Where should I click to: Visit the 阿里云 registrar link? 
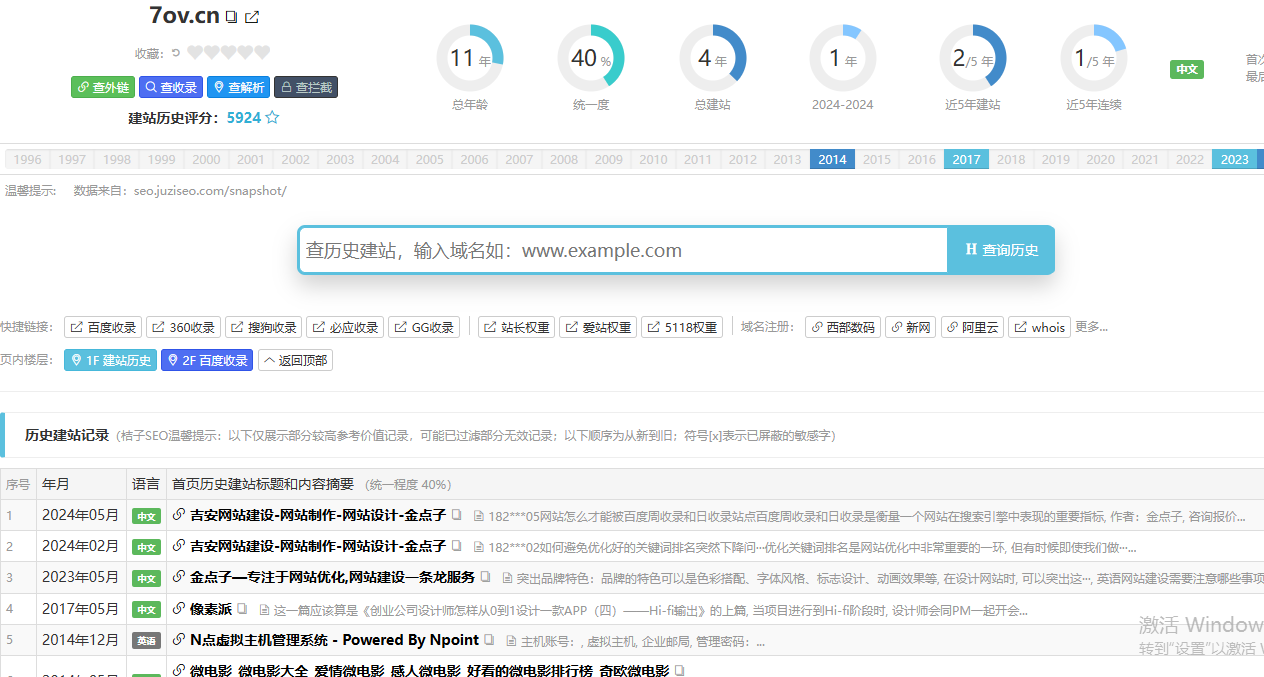972,326
